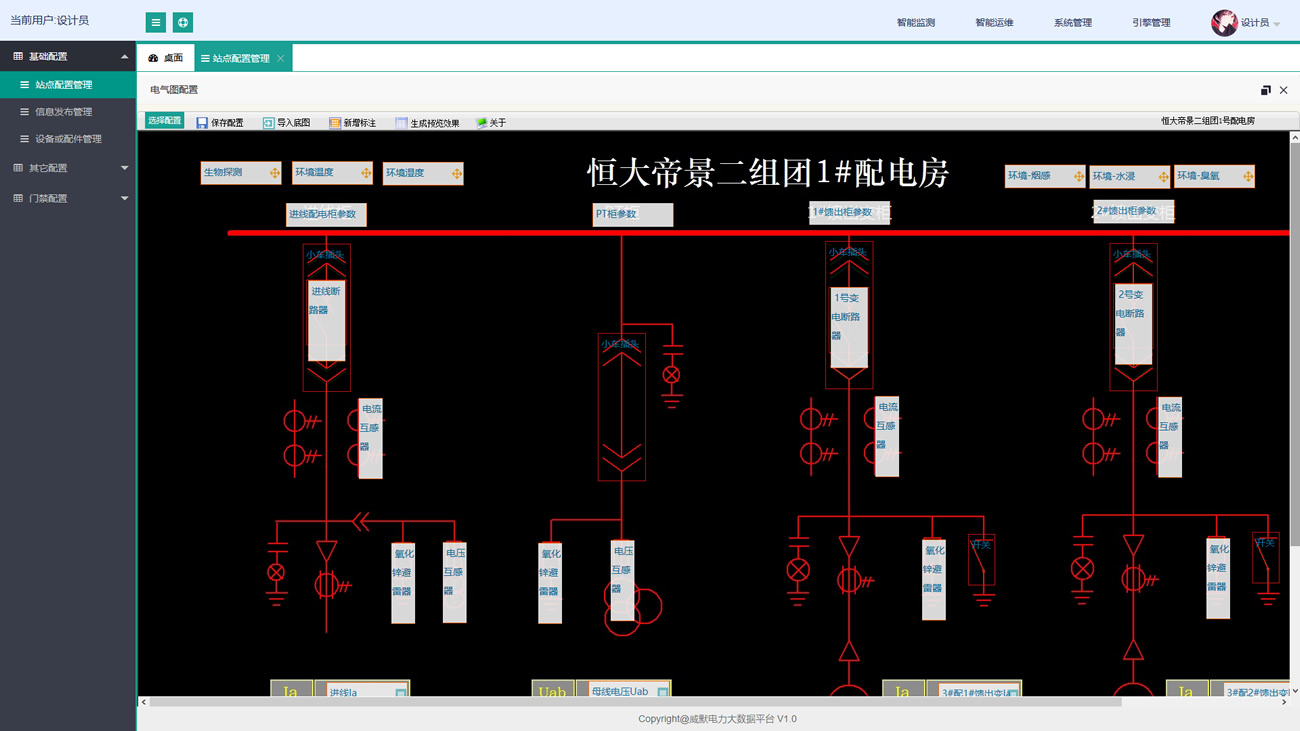Click 保存配置 toolbar button
Image resolution: width=1300 pixels, height=731 pixels.
(x=220, y=122)
